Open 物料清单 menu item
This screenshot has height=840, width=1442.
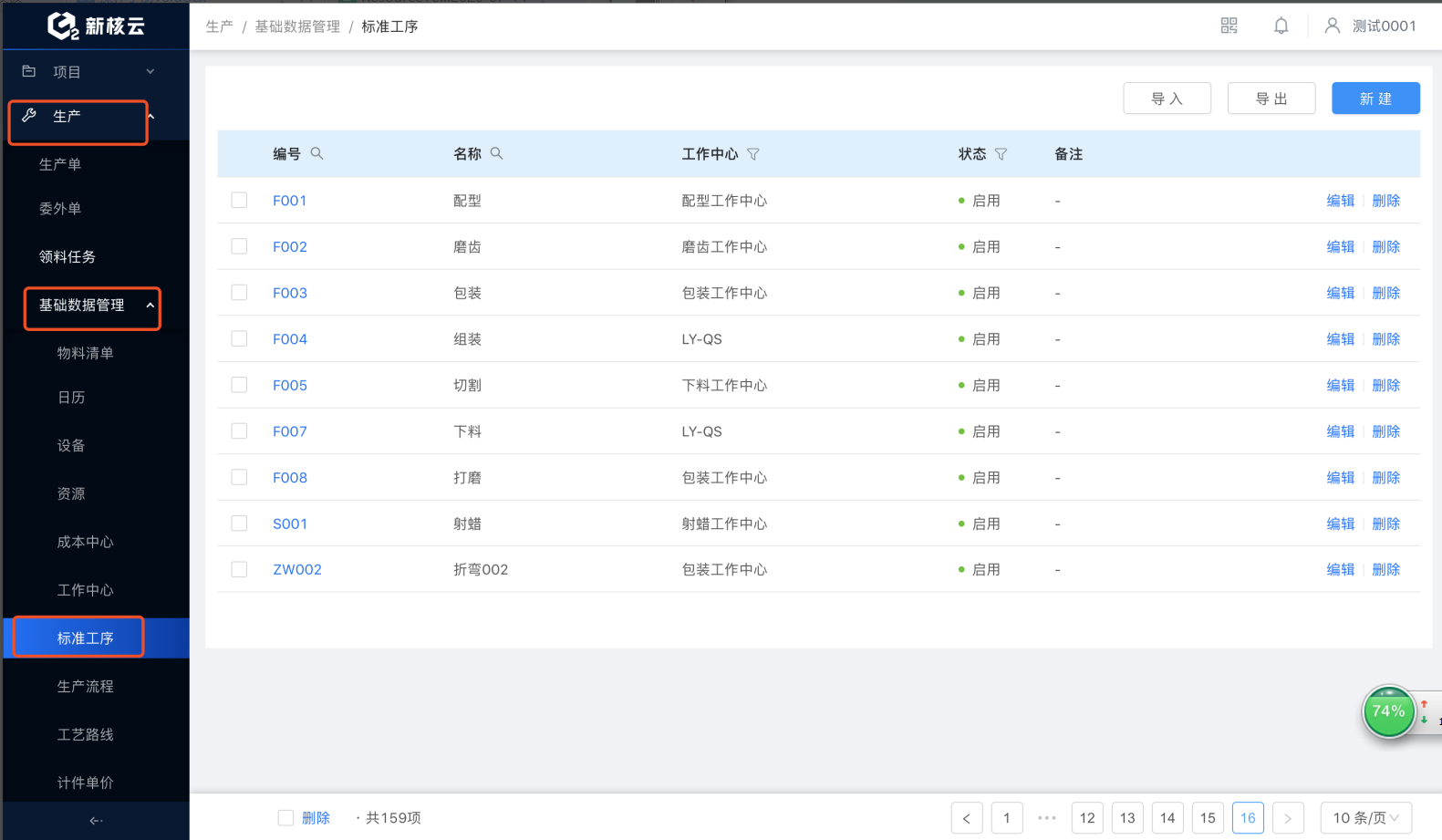(86, 353)
